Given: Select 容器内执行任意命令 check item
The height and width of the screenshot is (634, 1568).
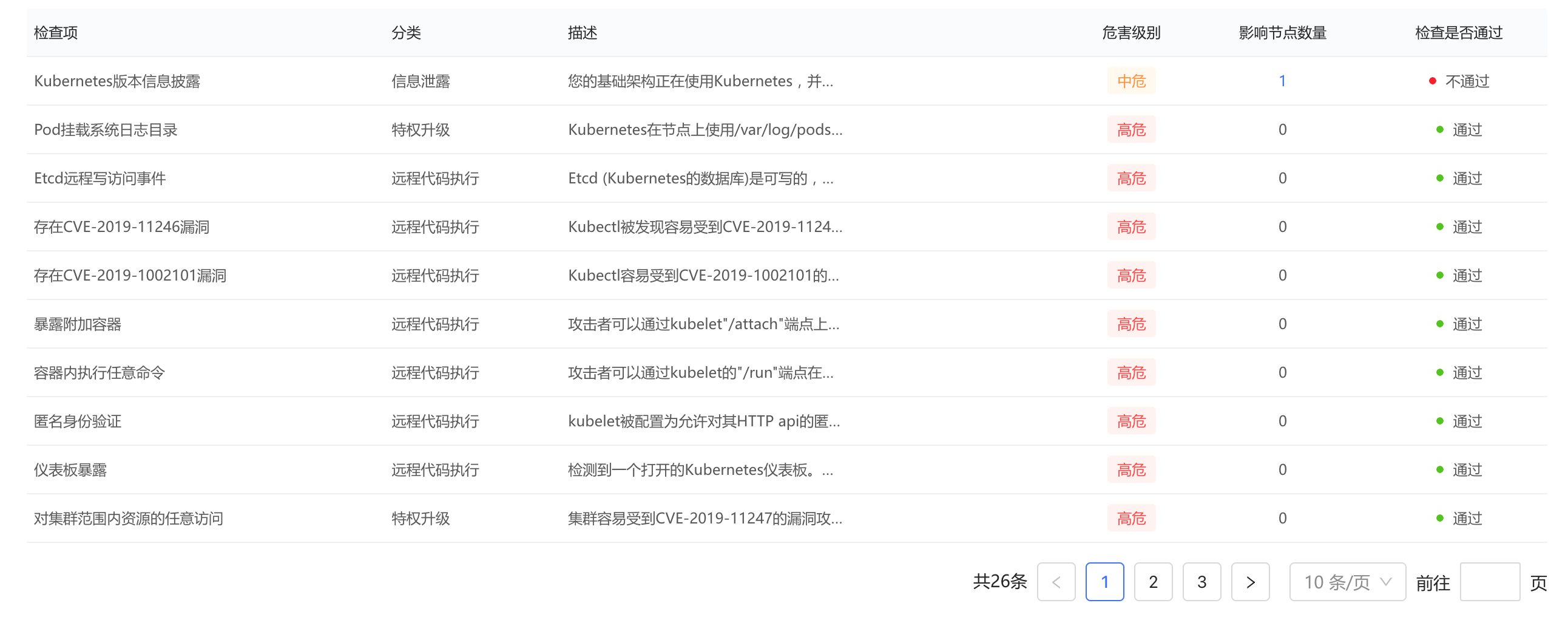Looking at the screenshot, I should (100, 373).
